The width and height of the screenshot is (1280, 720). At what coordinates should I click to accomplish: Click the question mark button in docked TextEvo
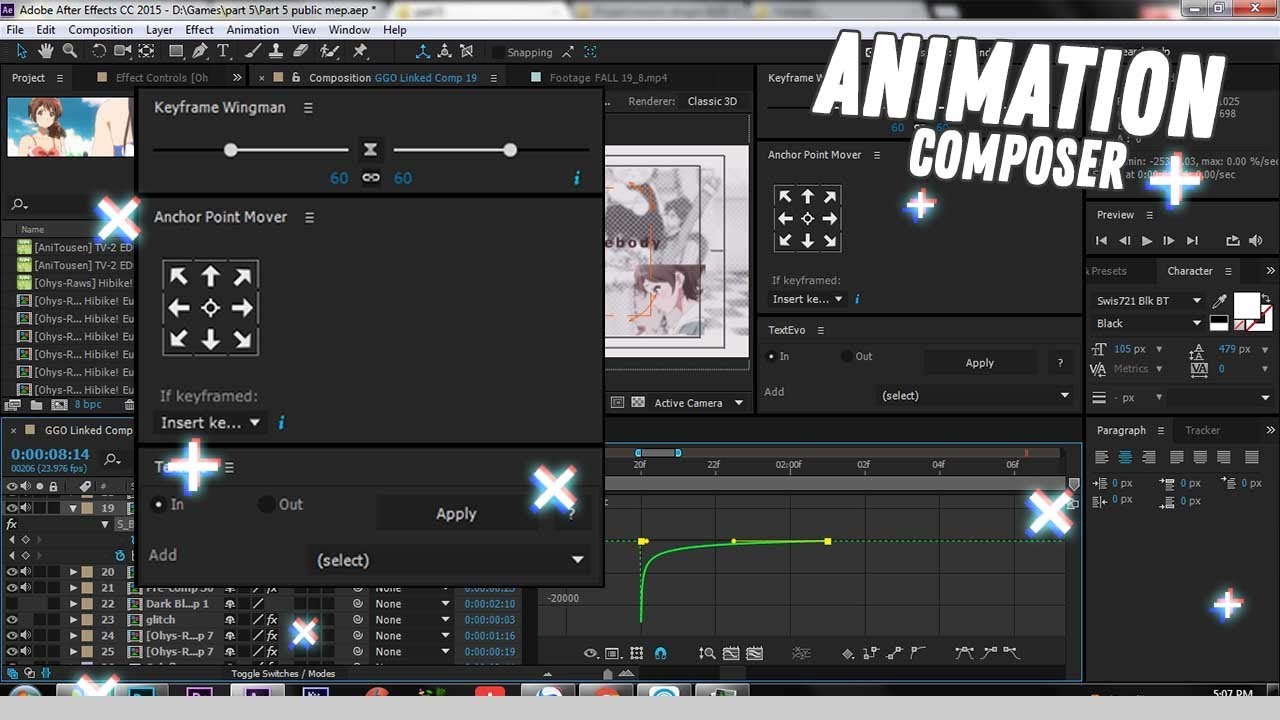click(1060, 363)
